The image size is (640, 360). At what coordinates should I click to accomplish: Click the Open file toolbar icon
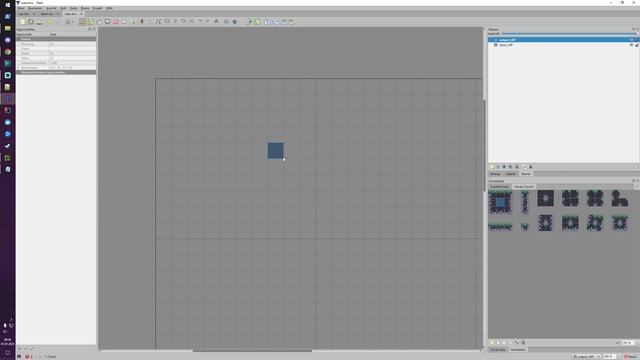click(x=31, y=22)
